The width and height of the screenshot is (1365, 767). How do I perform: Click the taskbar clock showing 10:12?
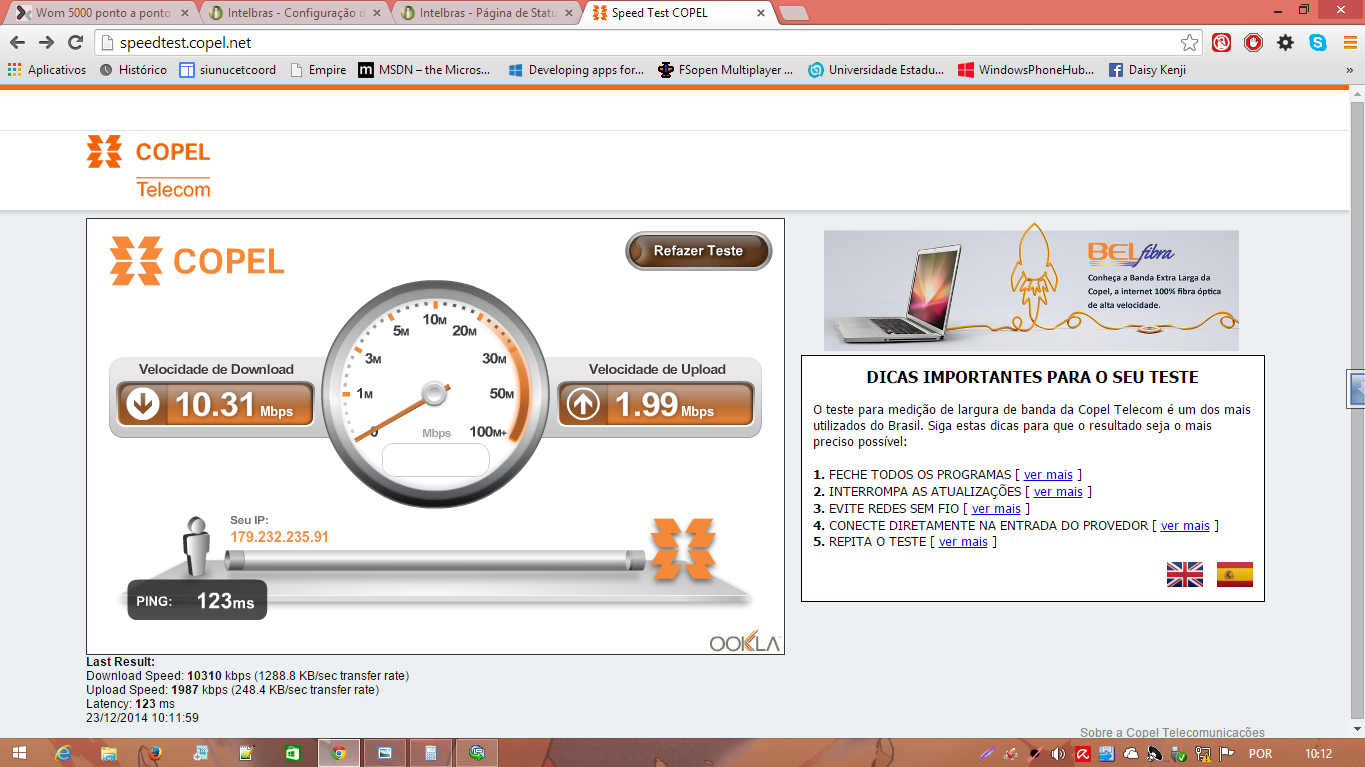coord(1318,753)
